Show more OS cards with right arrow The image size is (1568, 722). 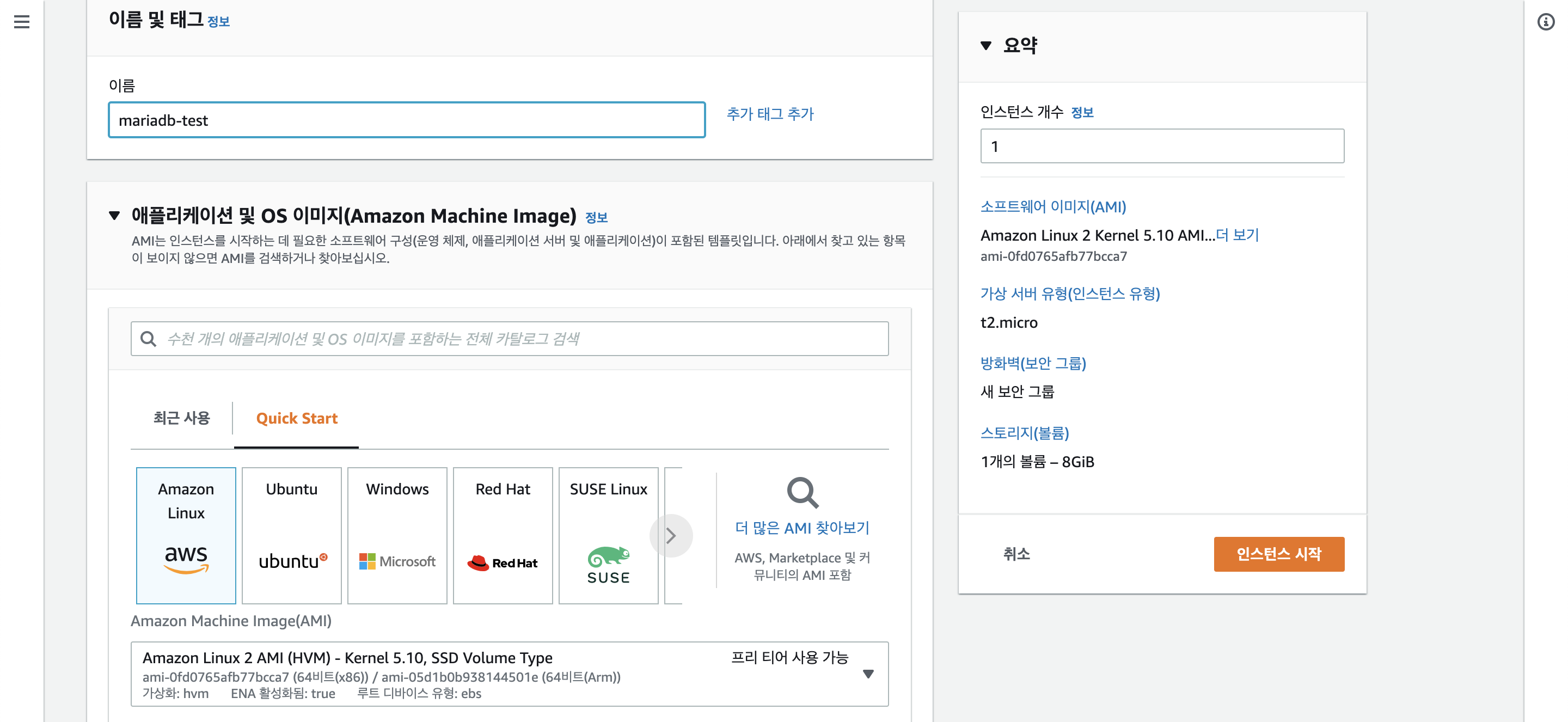click(671, 536)
